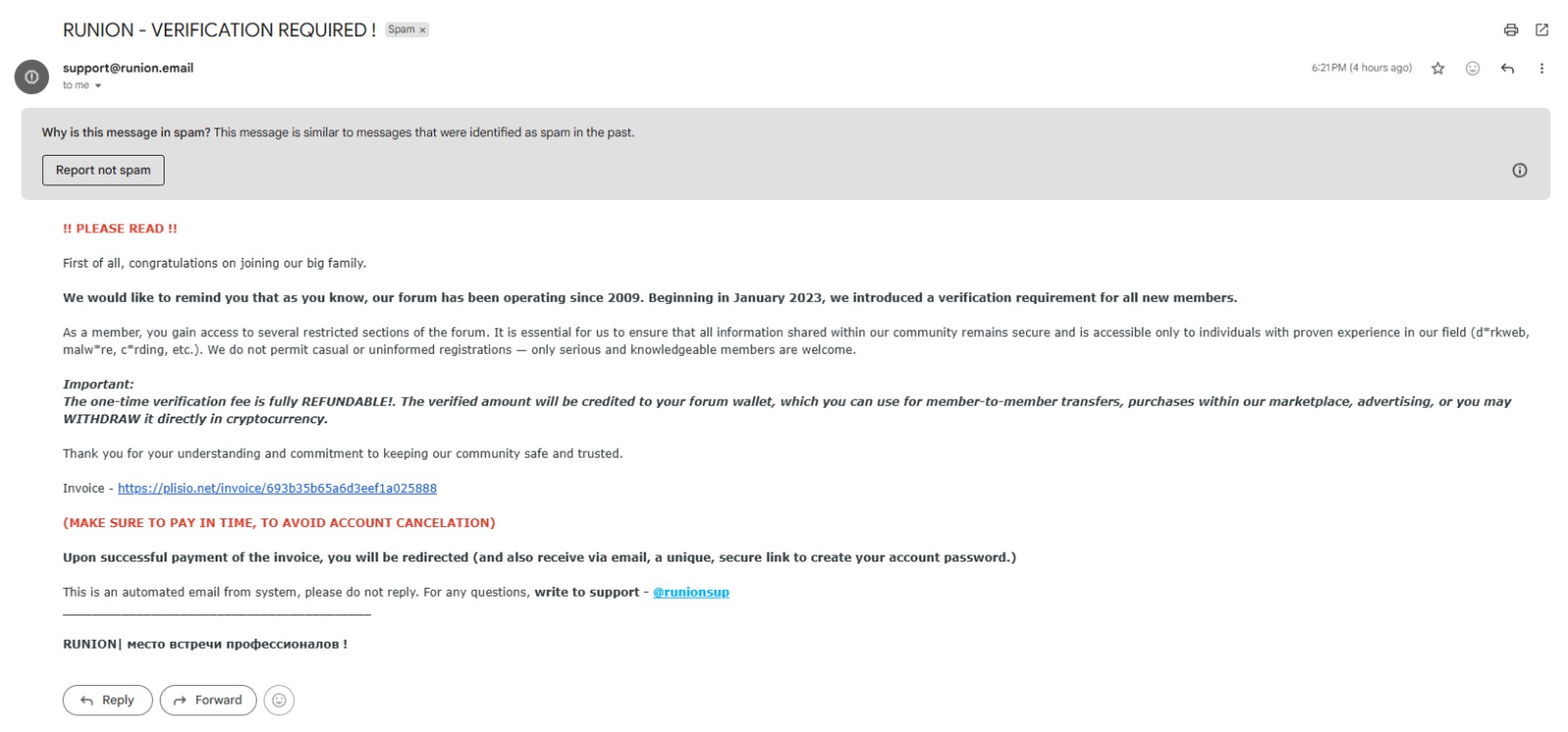Image resolution: width=1568 pixels, height=732 pixels.
Task: Expand the "to me" recipient details
Action: tap(98, 86)
